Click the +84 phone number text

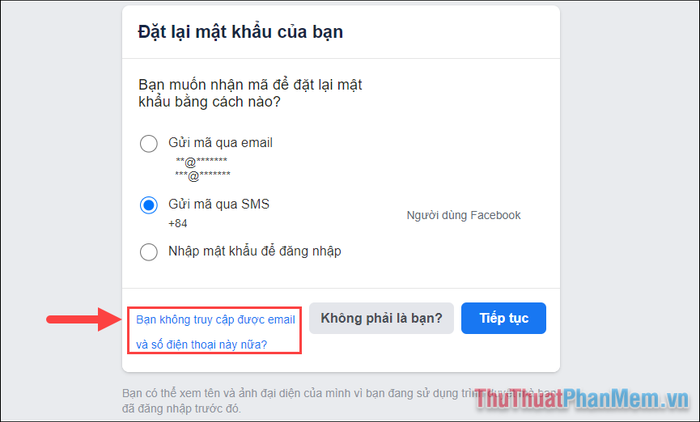178,223
